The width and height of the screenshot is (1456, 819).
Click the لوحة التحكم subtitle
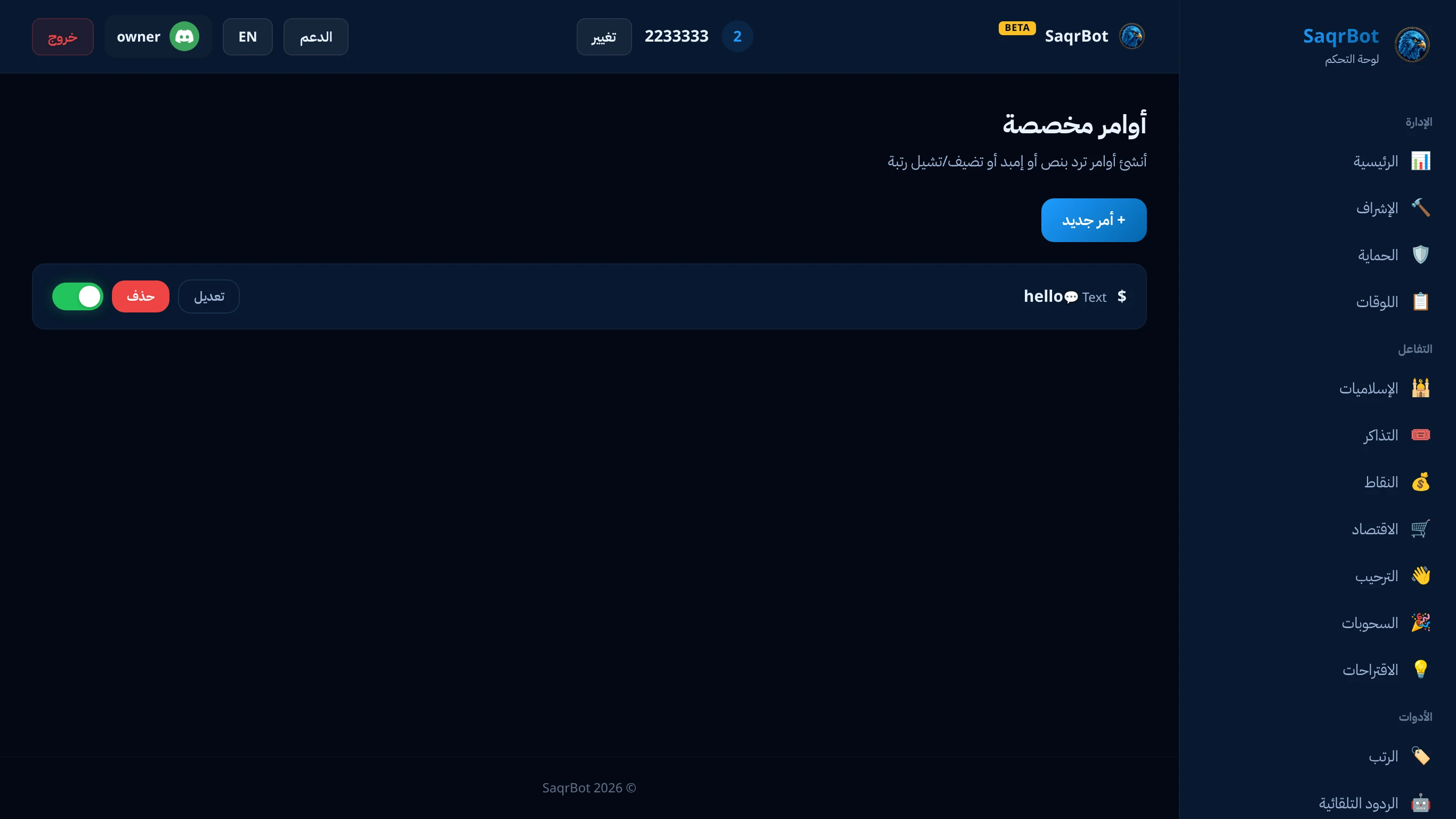coord(1352,59)
